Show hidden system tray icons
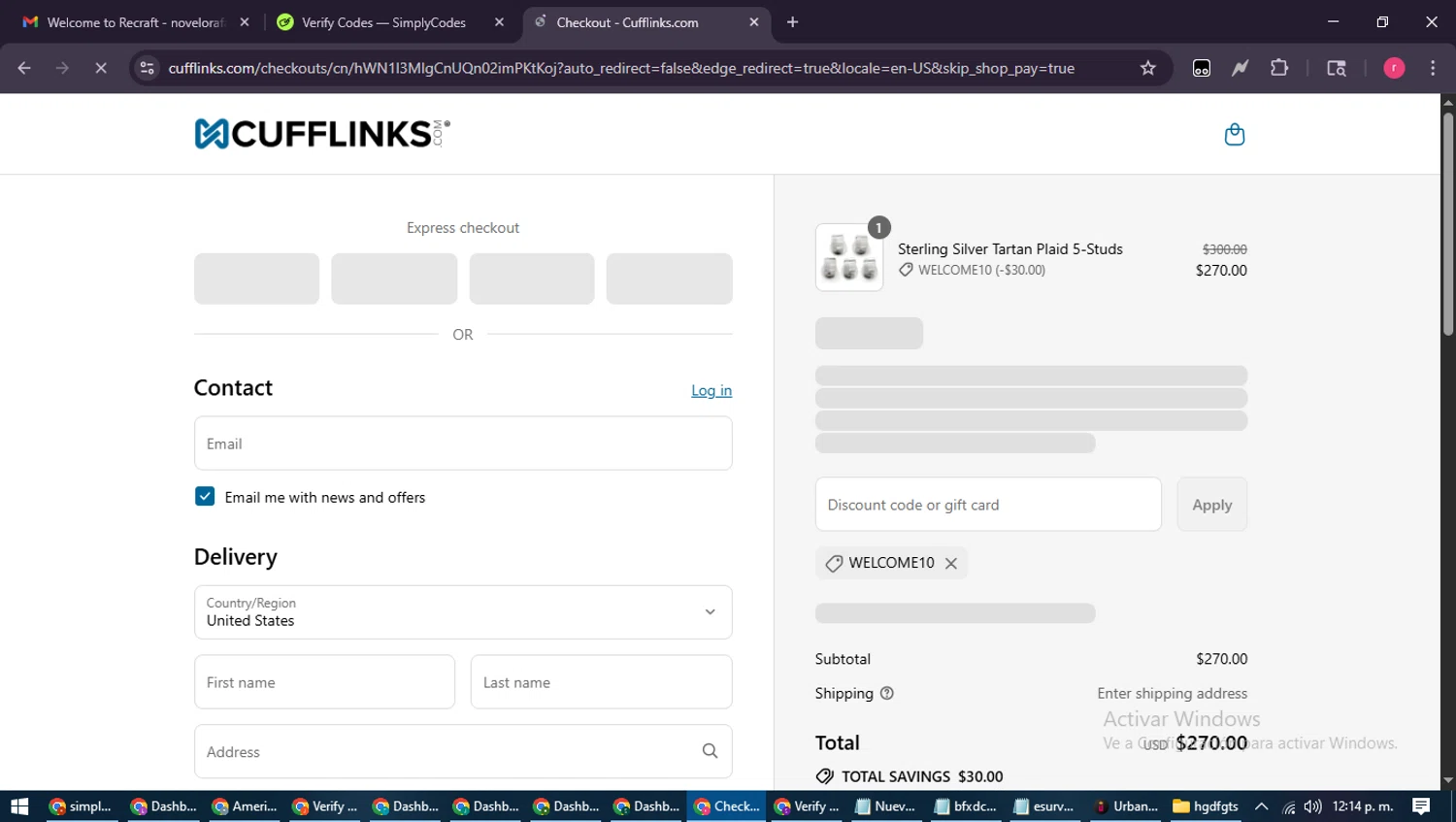Image resolution: width=1456 pixels, height=822 pixels. (x=1261, y=806)
